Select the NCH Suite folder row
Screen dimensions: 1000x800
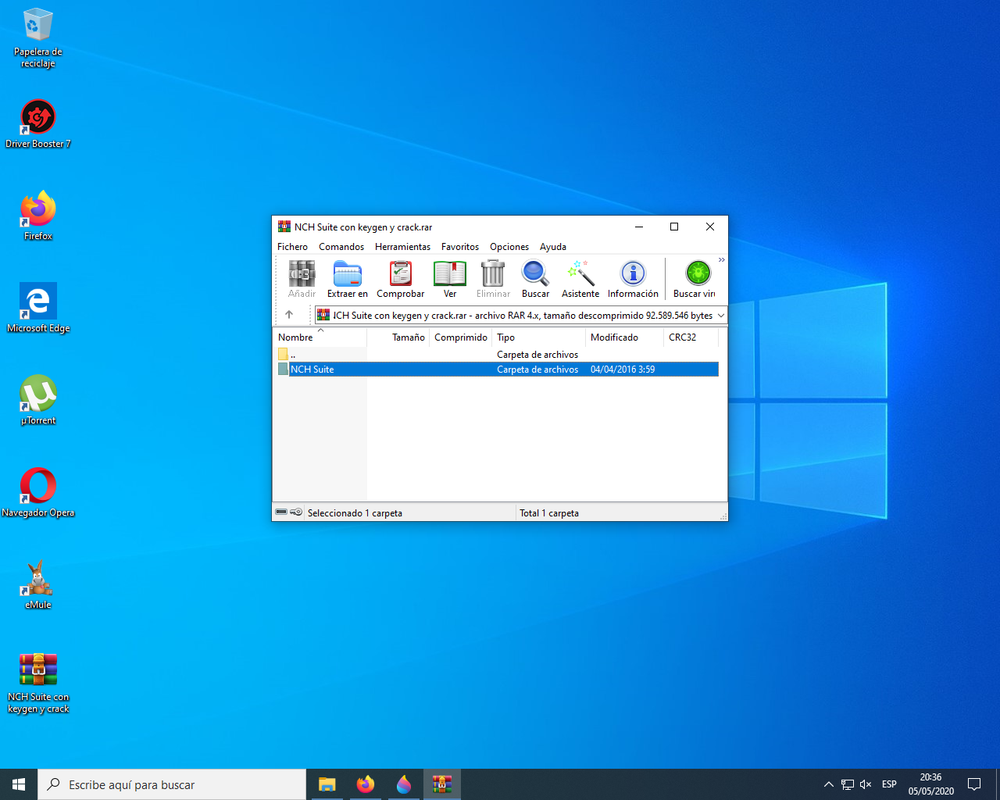pyautogui.click(x=497, y=369)
